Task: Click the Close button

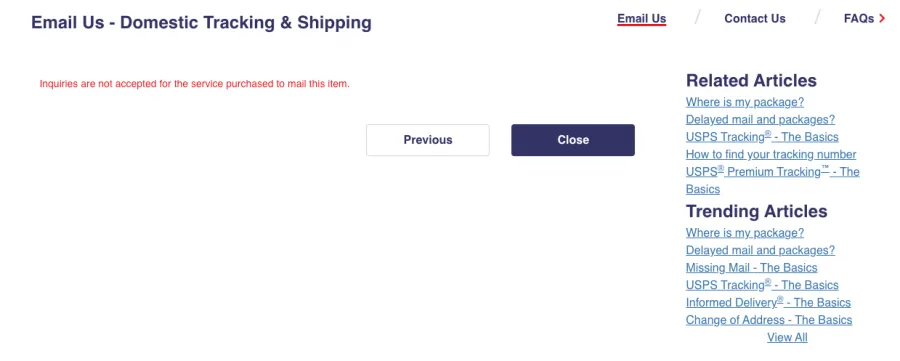Action: tap(573, 140)
